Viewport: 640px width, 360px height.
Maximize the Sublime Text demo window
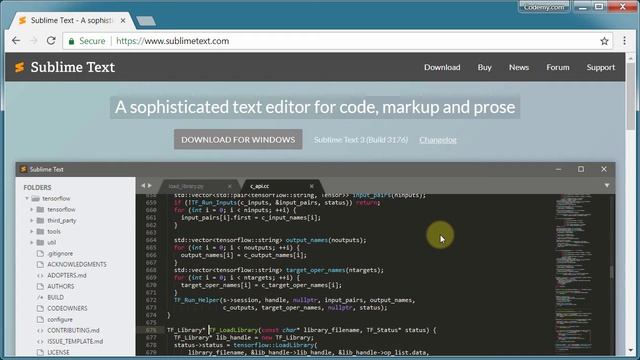click(x=581, y=169)
